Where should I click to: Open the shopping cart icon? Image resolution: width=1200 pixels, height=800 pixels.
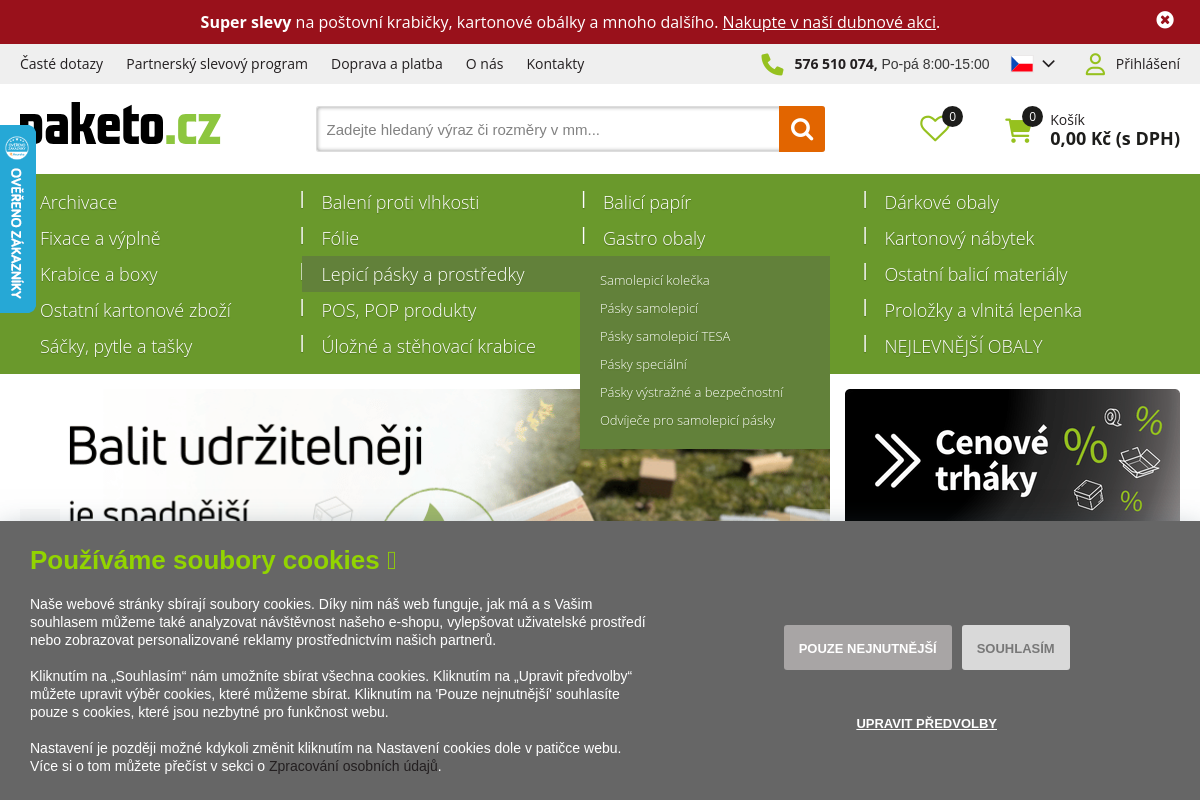click(x=1019, y=128)
